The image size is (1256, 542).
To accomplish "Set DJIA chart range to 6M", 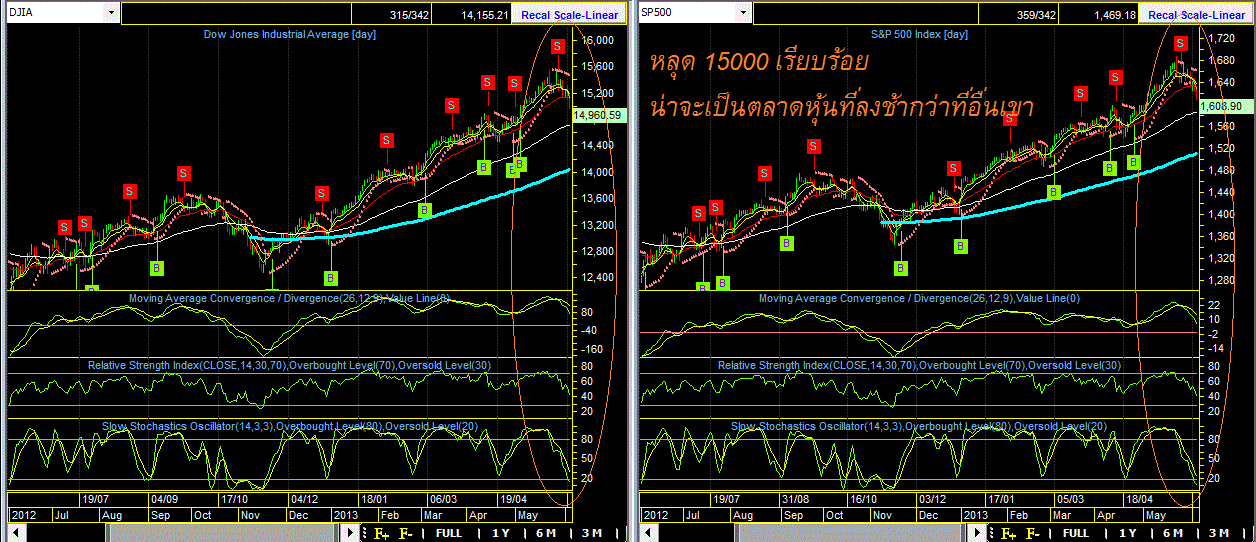I will [546, 533].
